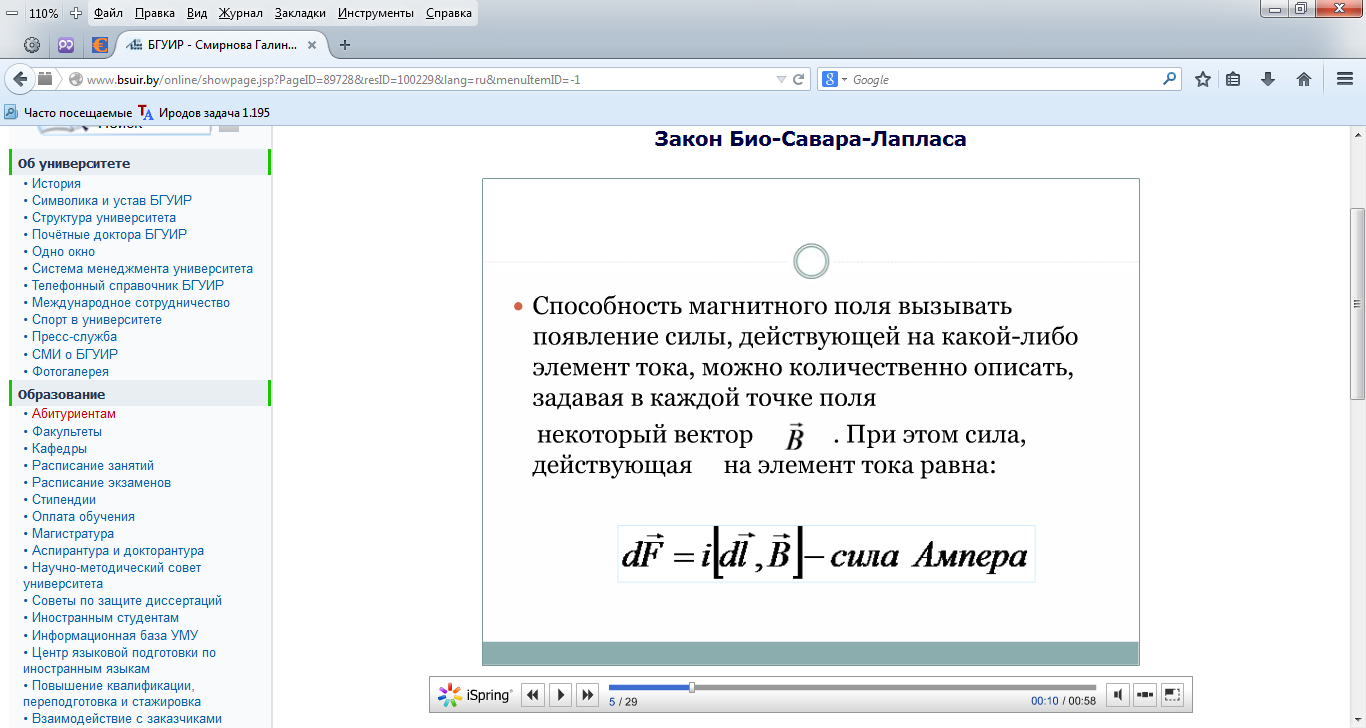Show bookmarks list icon
Screen dimensions: 1366x728
pos(1234,79)
